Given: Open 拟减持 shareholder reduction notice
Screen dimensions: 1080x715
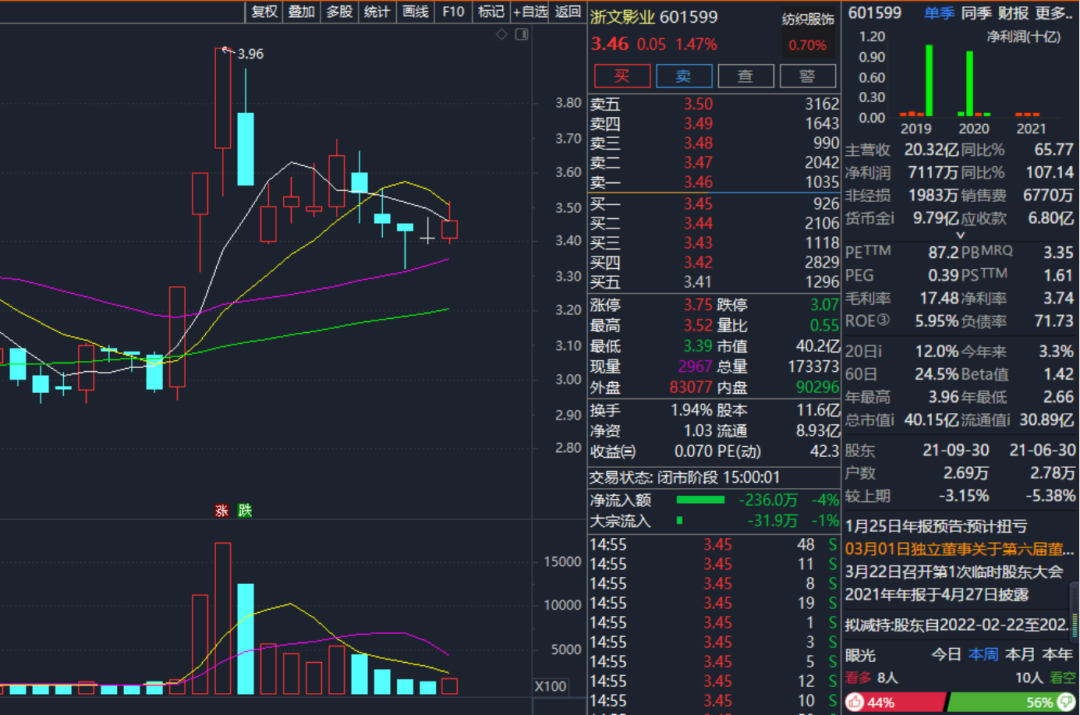Looking at the screenshot, I should (957, 625).
